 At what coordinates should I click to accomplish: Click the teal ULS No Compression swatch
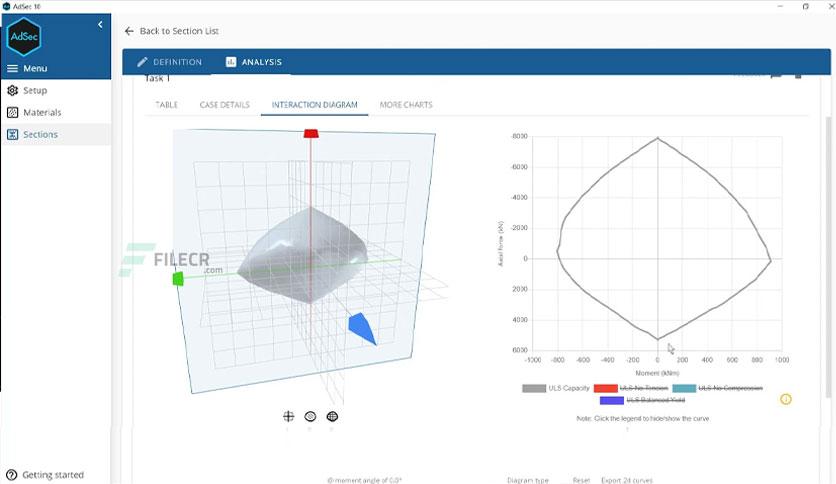click(684, 388)
